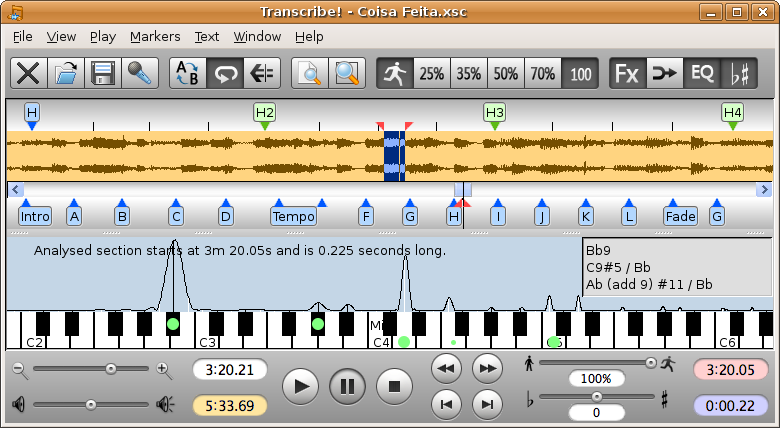
Task: Click the H4 marker above the waveform
Action: (733, 112)
